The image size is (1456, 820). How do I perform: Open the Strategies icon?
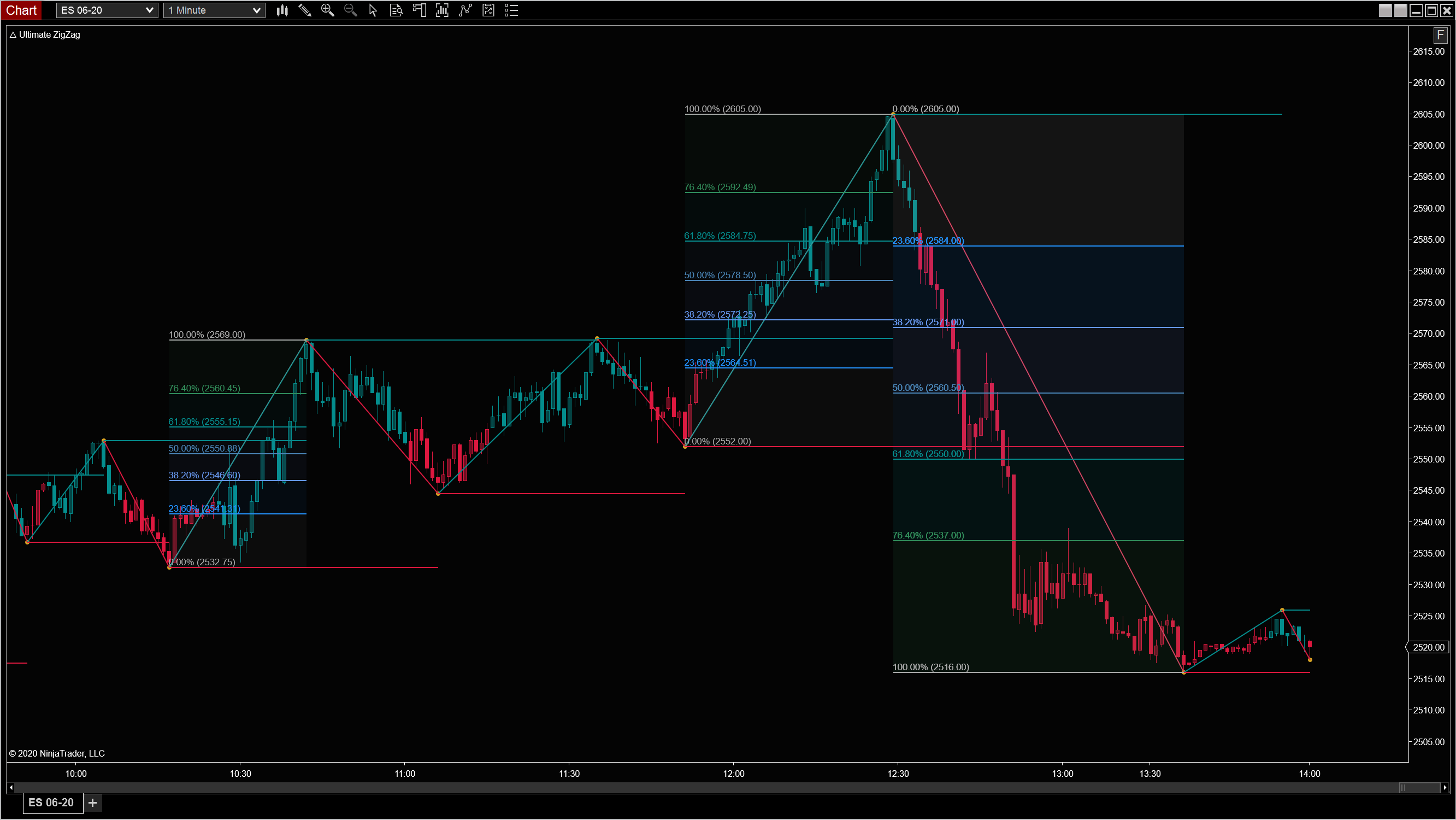pyautogui.click(x=488, y=10)
